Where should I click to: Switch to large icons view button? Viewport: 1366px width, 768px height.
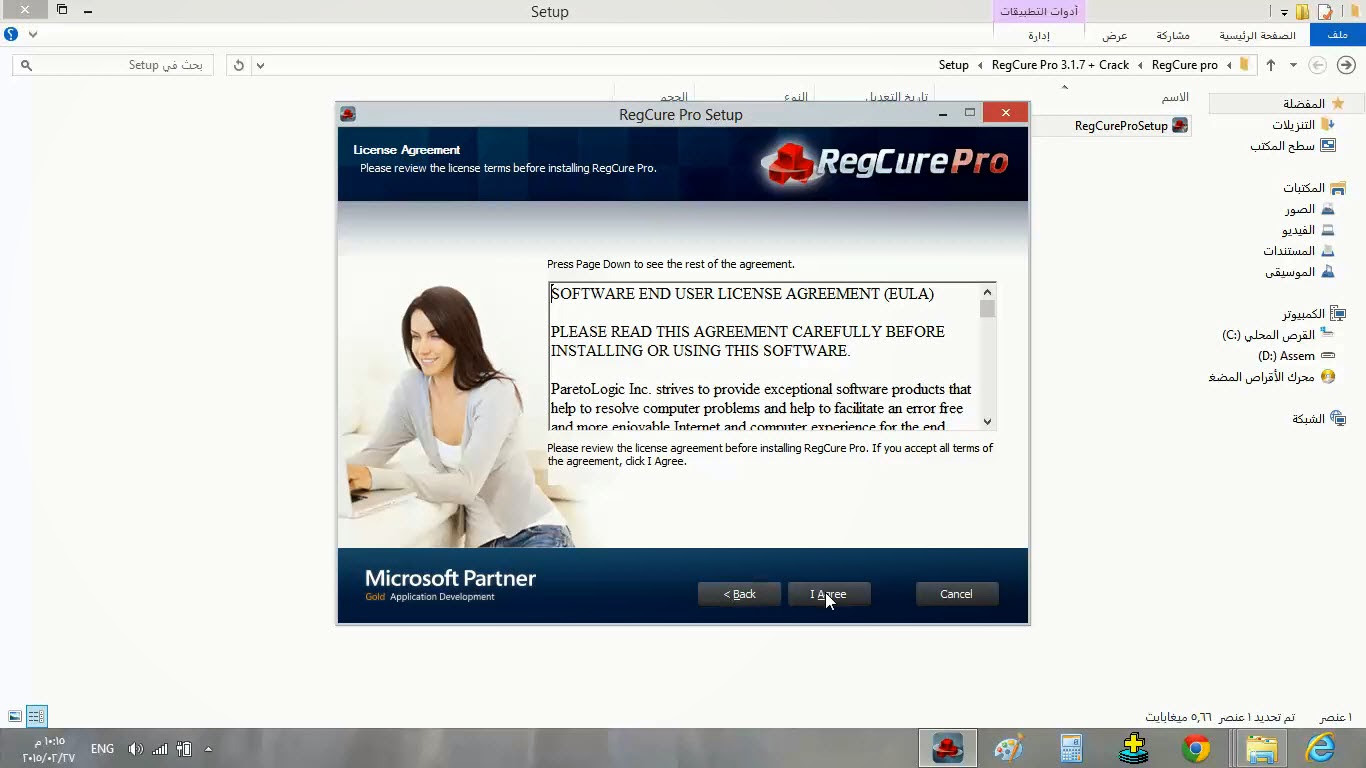(x=15, y=716)
